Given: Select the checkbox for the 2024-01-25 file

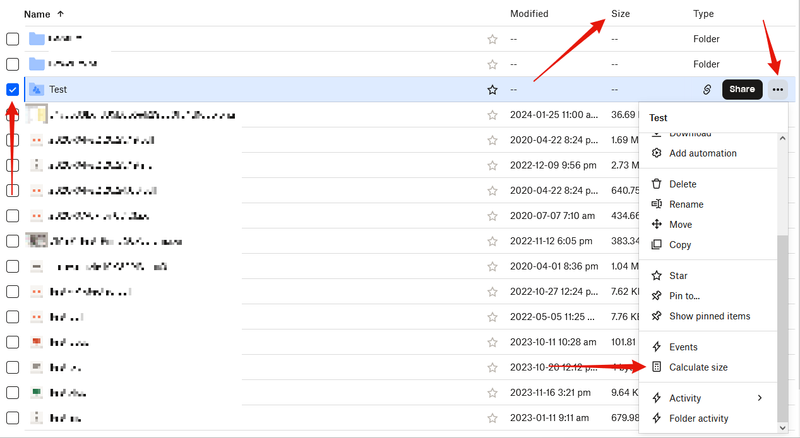Looking at the screenshot, I should pyautogui.click(x=12, y=115).
